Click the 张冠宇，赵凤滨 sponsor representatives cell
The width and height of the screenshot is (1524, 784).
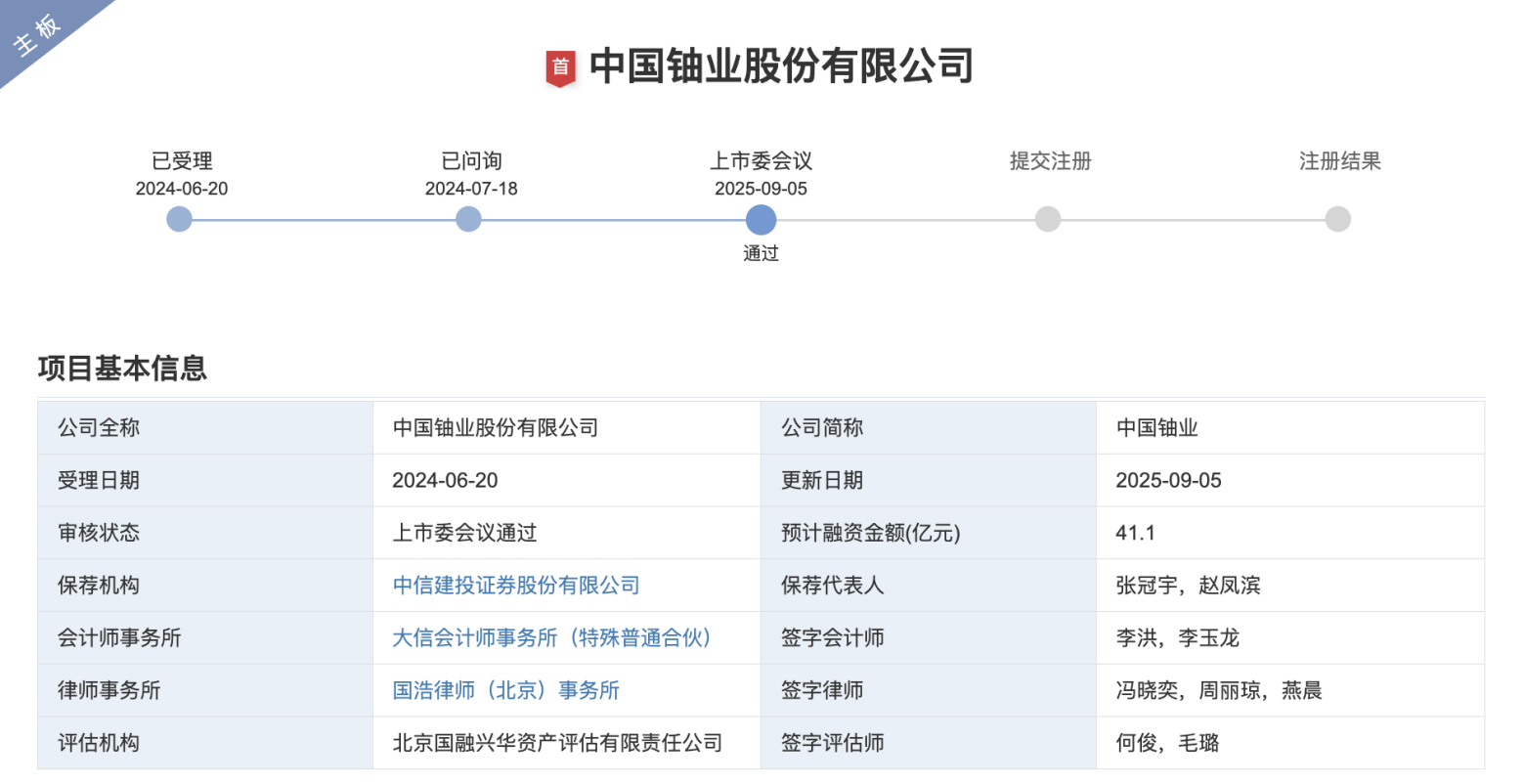pyautogui.click(x=1188, y=586)
